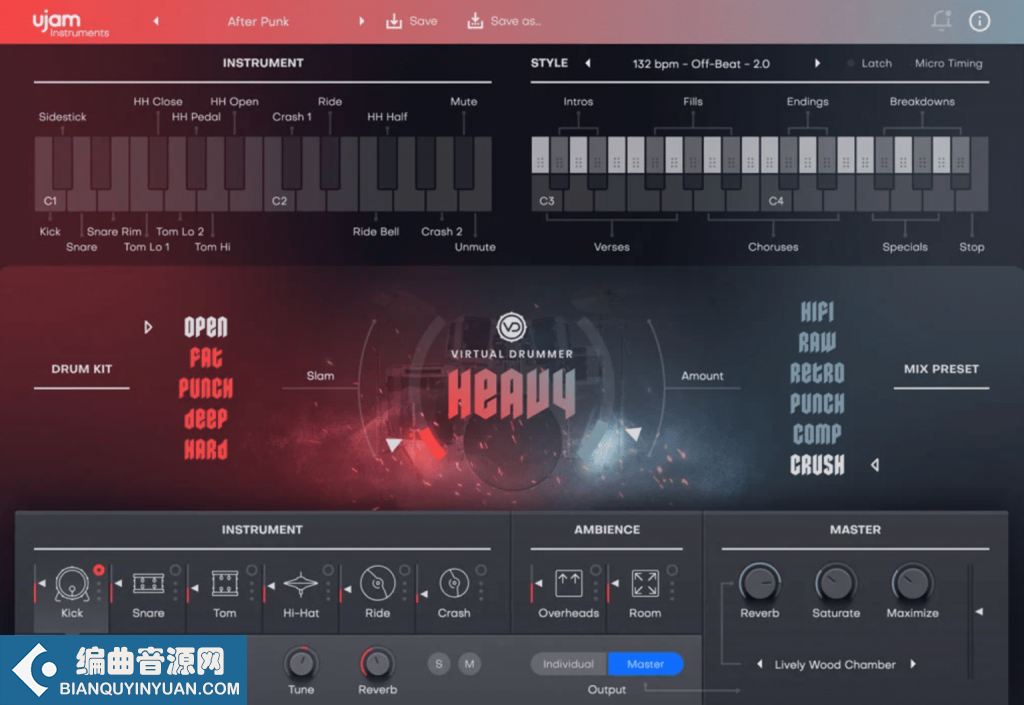Open the notifications bell icon

(941, 21)
